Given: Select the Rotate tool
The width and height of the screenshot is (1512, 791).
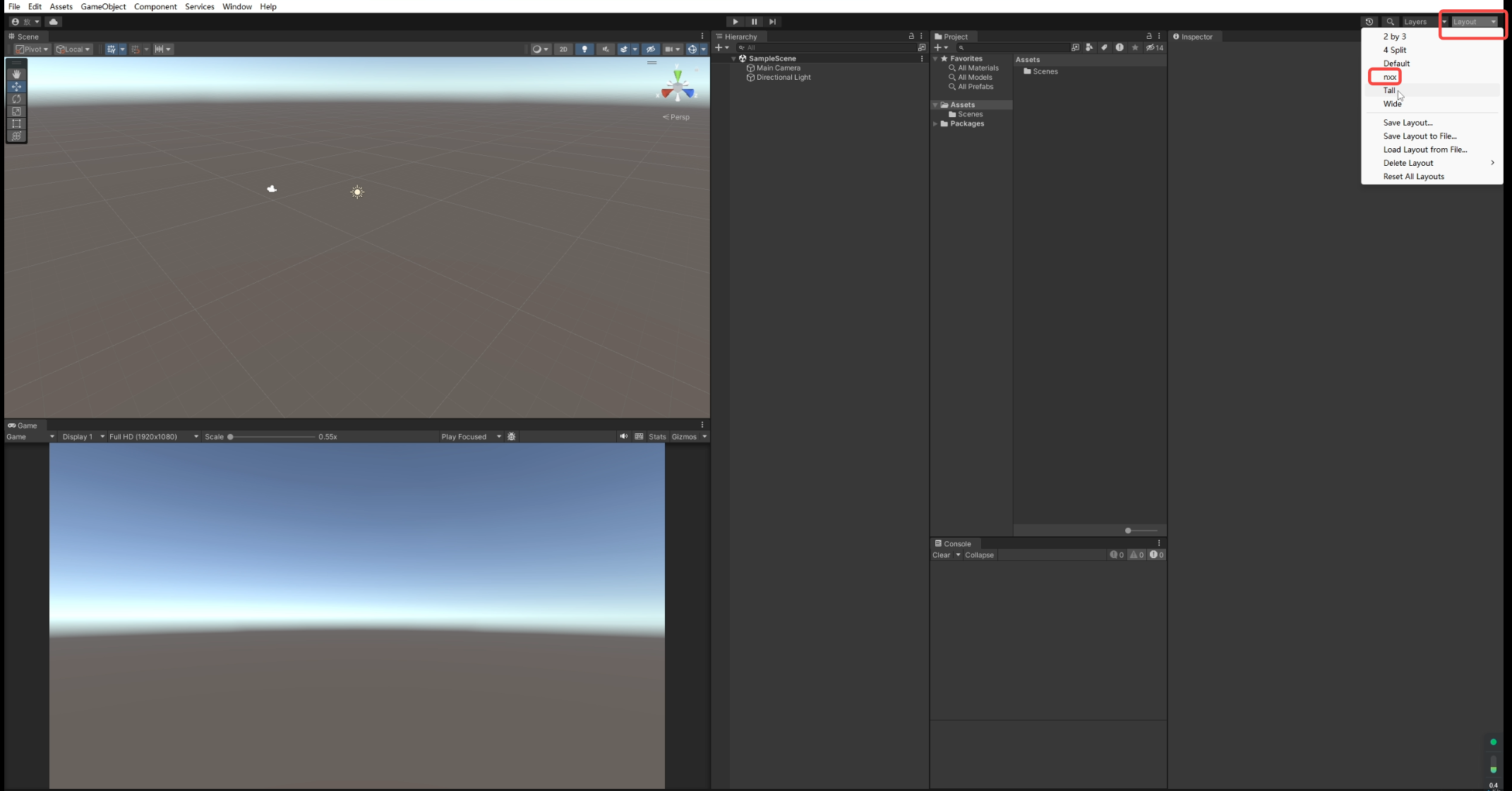Looking at the screenshot, I should point(16,99).
